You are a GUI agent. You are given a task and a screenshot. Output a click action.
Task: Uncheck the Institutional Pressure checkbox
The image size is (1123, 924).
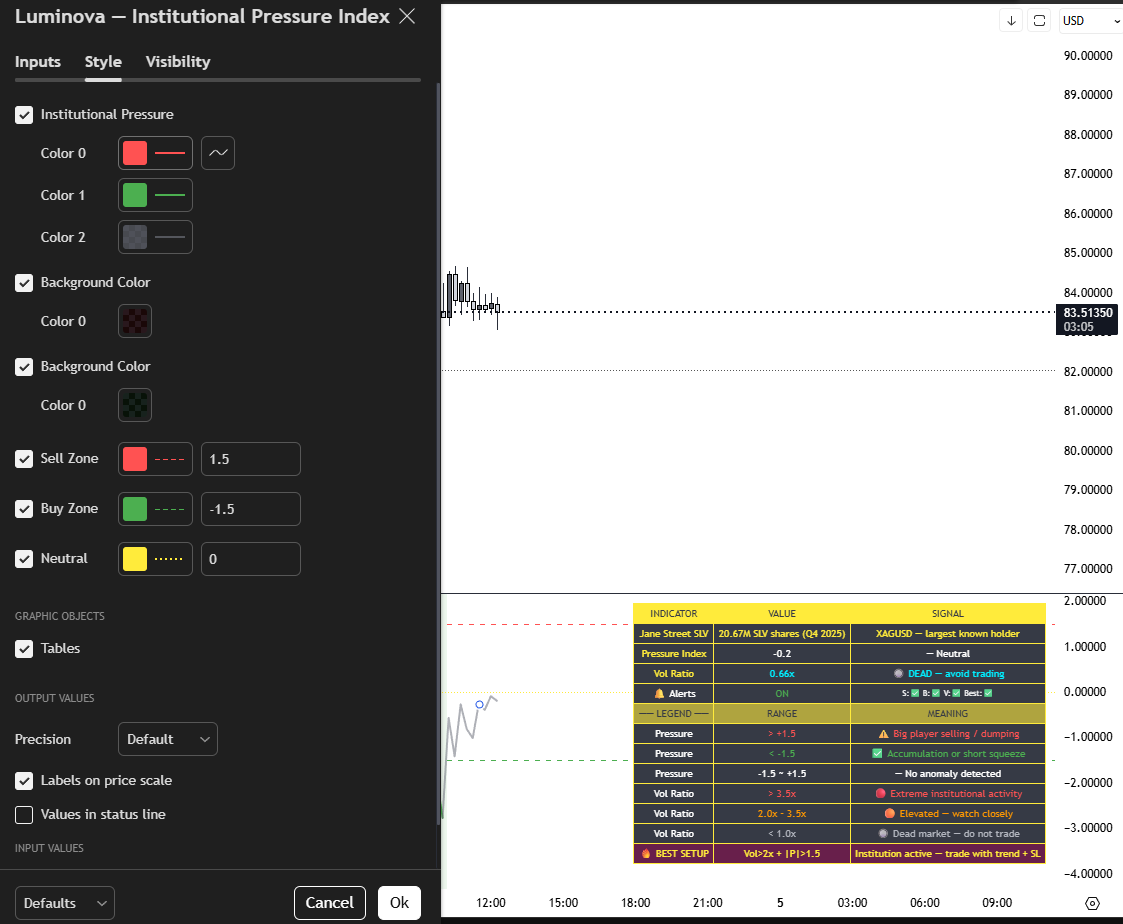24,115
